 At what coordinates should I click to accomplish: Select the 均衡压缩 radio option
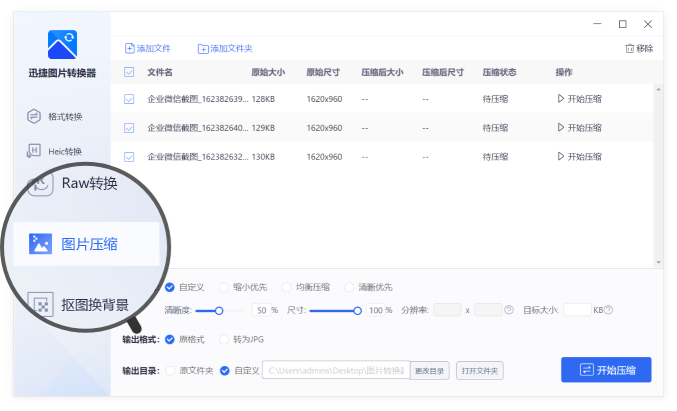(286, 287)
